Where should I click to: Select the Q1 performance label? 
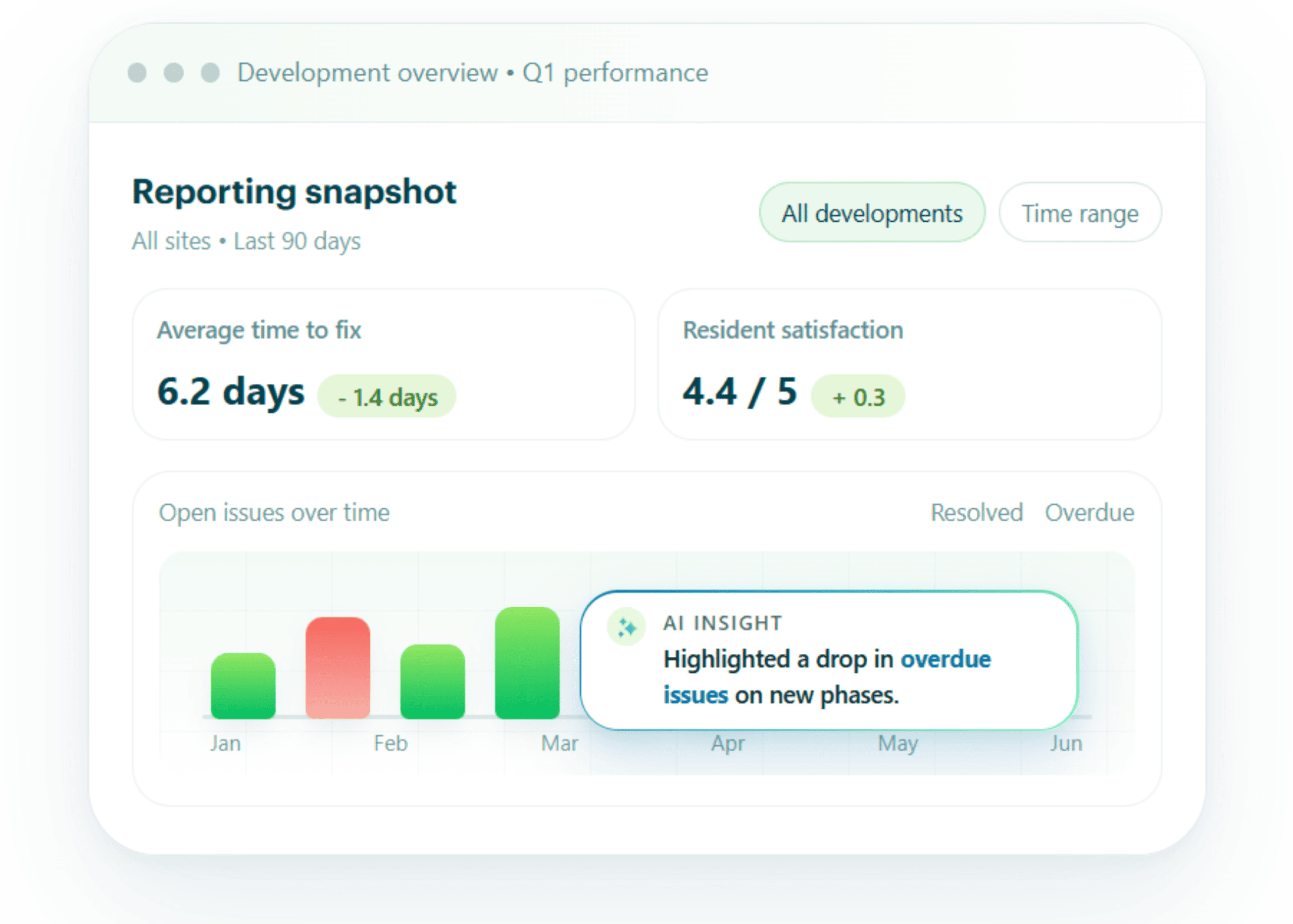[x=614, y=72]
